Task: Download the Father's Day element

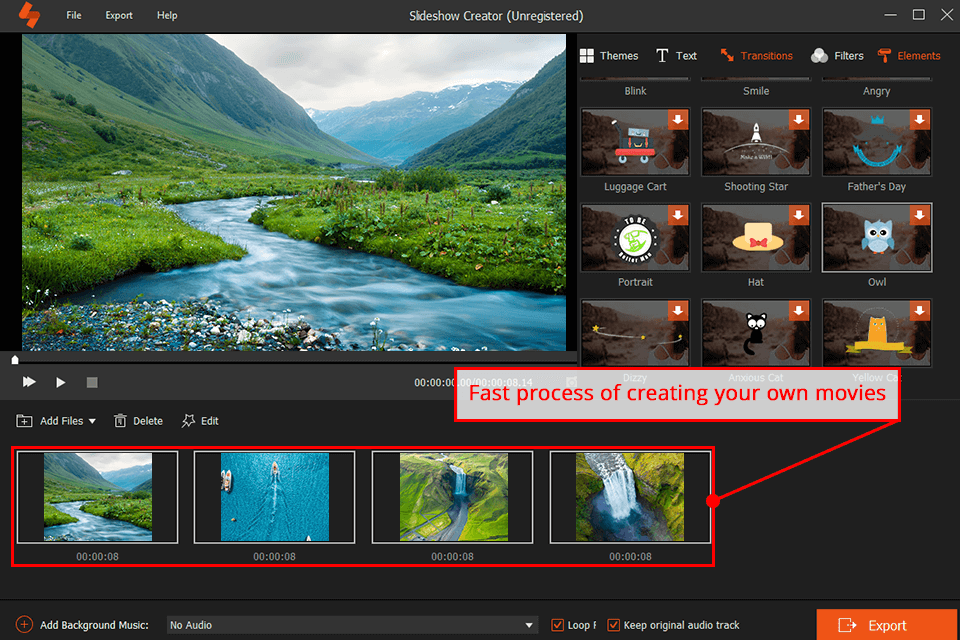Action: [919, 119]
